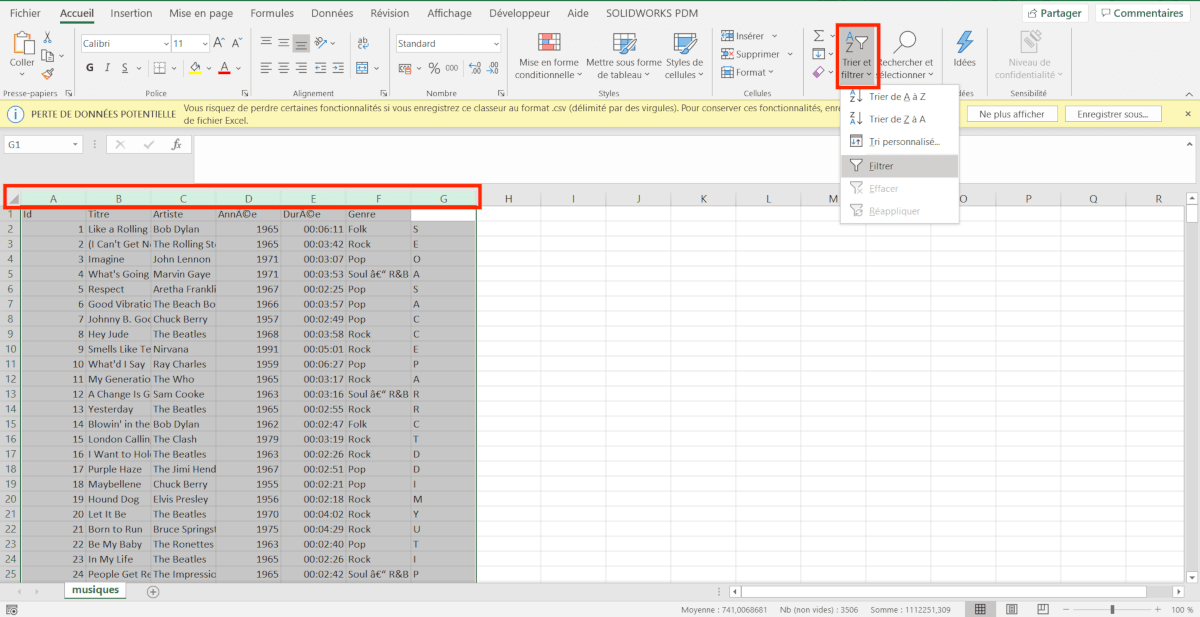Open Rechercher et sélectionner magnifier
This screenshot has height=617, width=1200.
coord(905,55)
